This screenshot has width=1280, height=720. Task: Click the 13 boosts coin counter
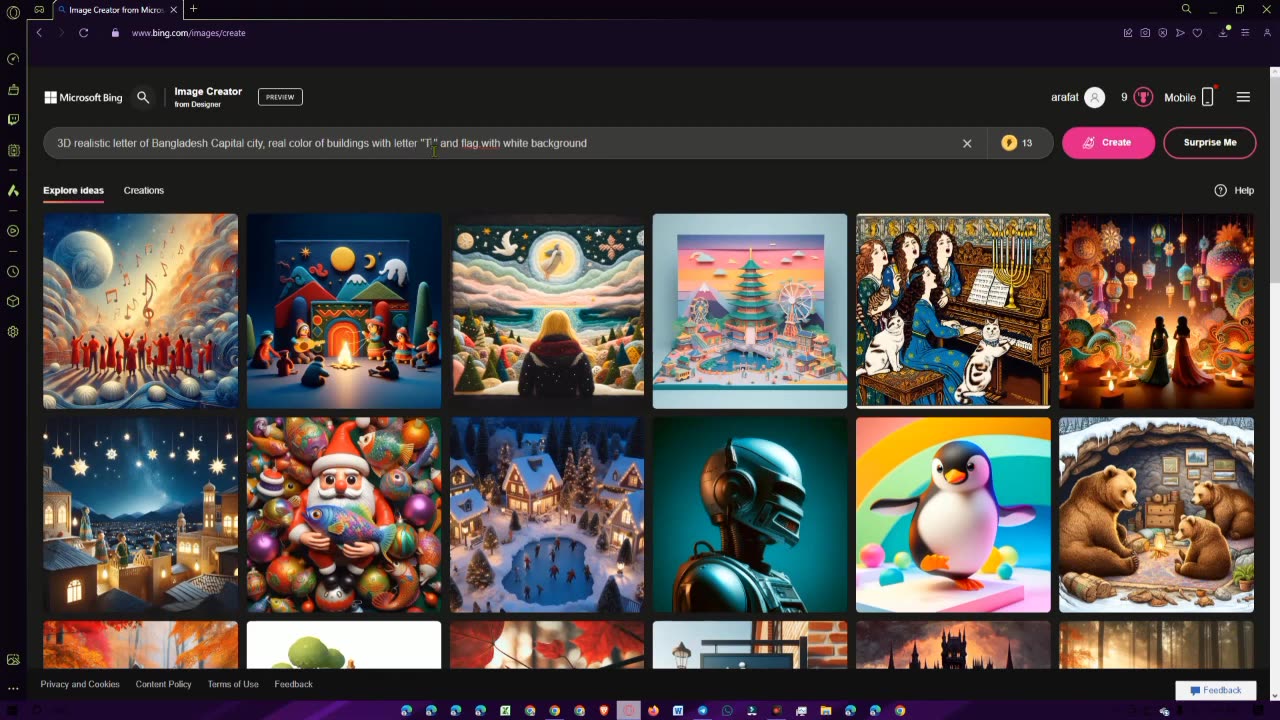pos(1018,143)
